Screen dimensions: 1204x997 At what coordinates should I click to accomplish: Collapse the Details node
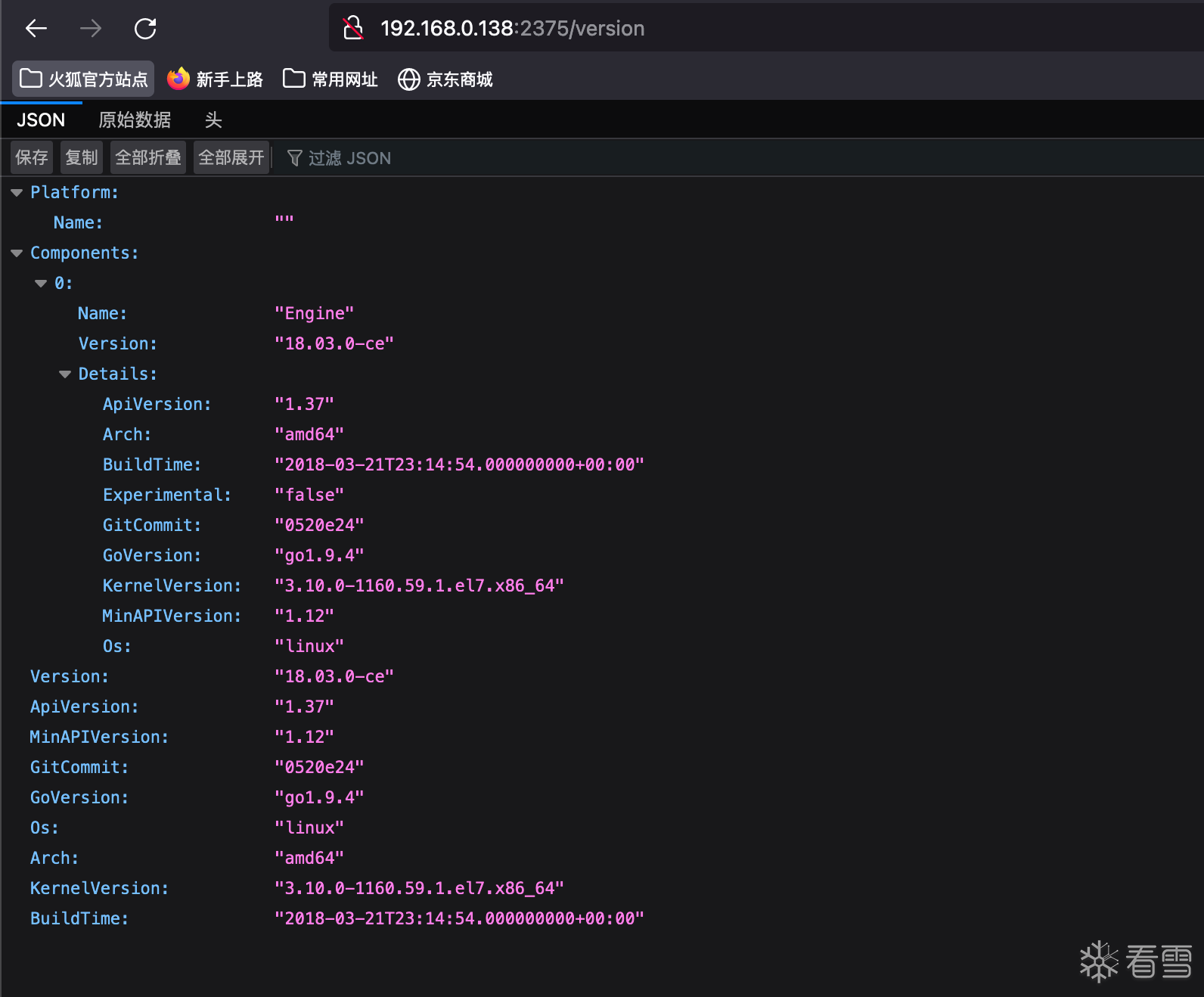tap(65, 374)
